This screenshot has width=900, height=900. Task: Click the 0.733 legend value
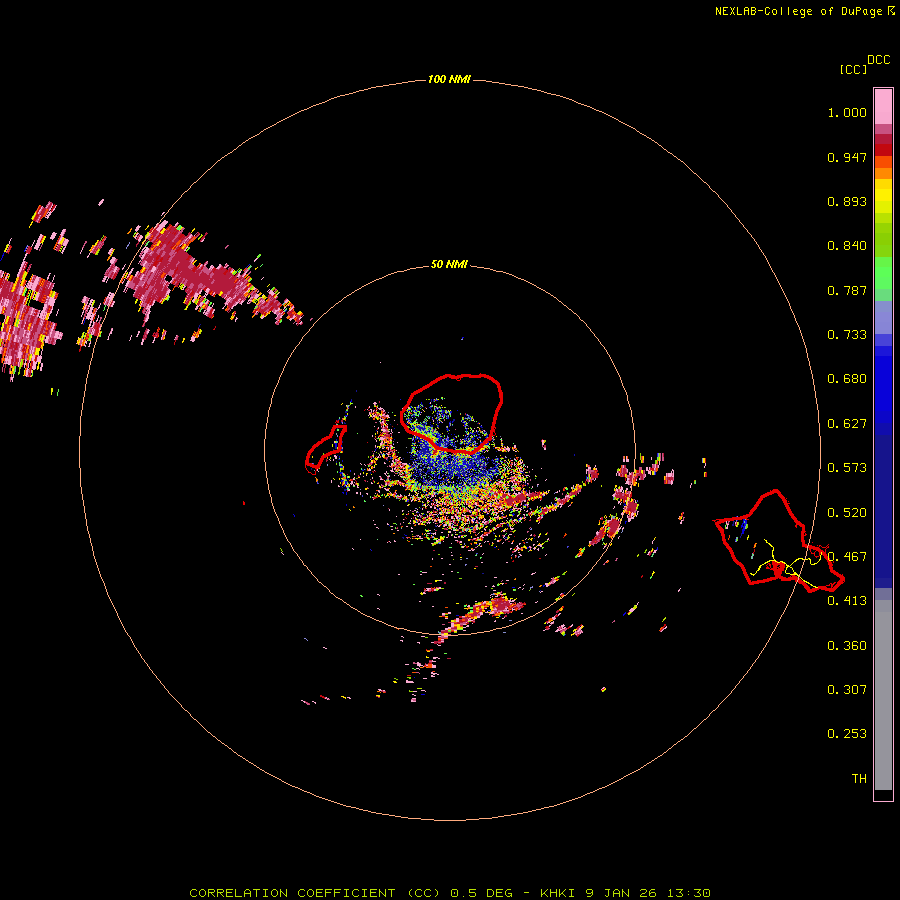pyautogui.click(x=847, y=335)
